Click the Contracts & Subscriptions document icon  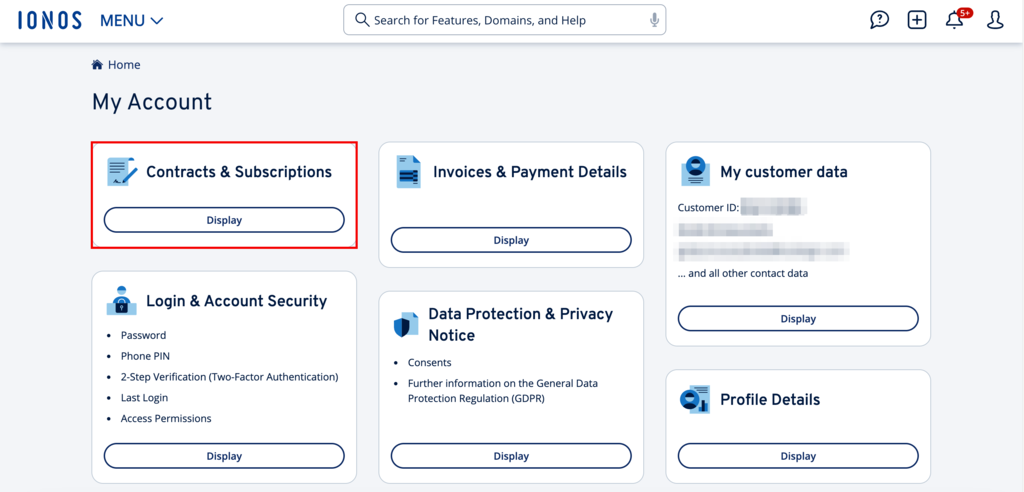(122, 172)
